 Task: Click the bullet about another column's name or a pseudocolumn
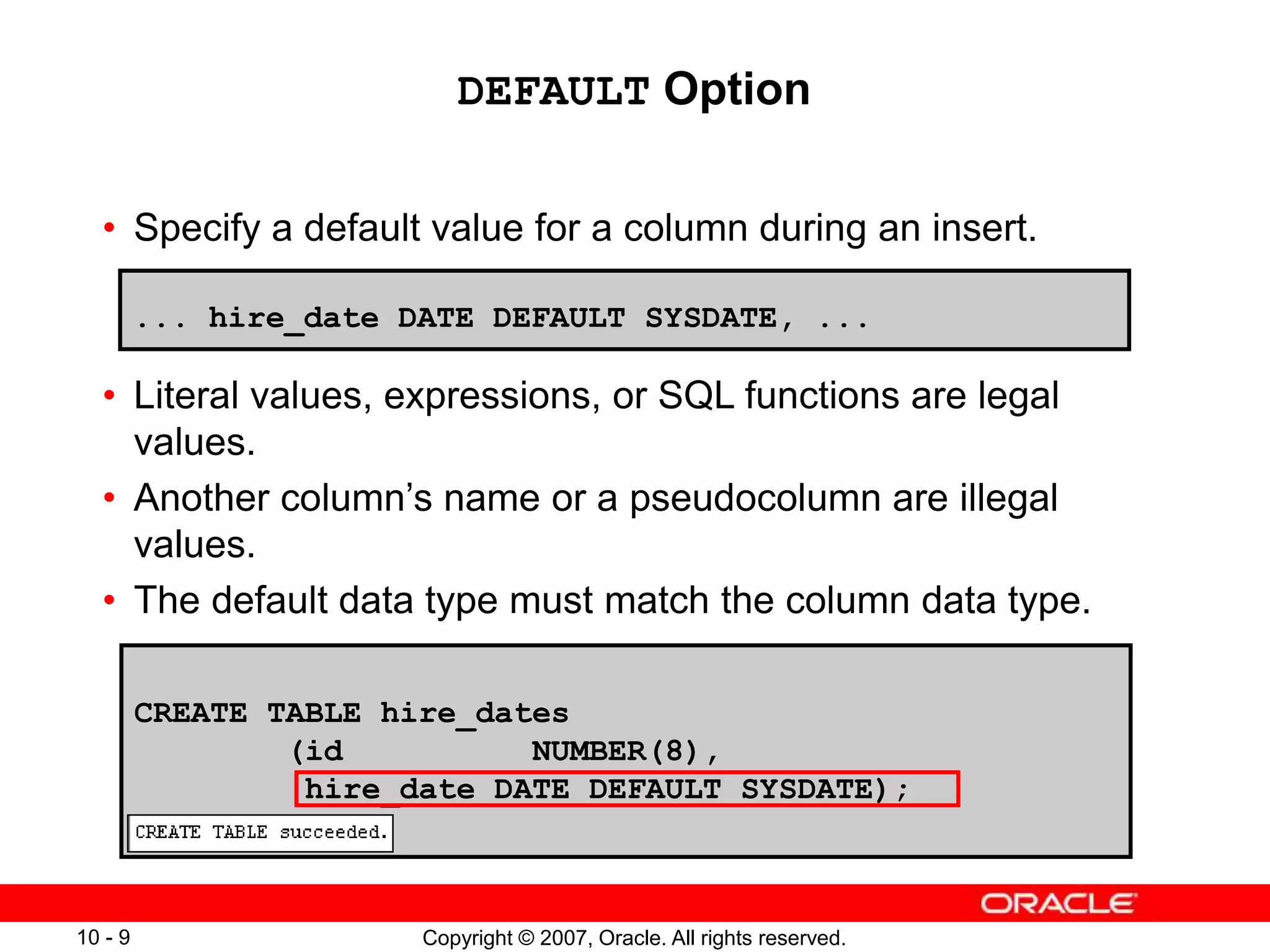point(596,521)
